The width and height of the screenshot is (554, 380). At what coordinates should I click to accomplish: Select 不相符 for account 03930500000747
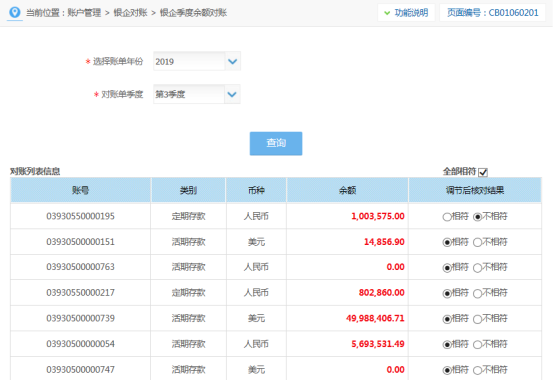pos(477,370)
